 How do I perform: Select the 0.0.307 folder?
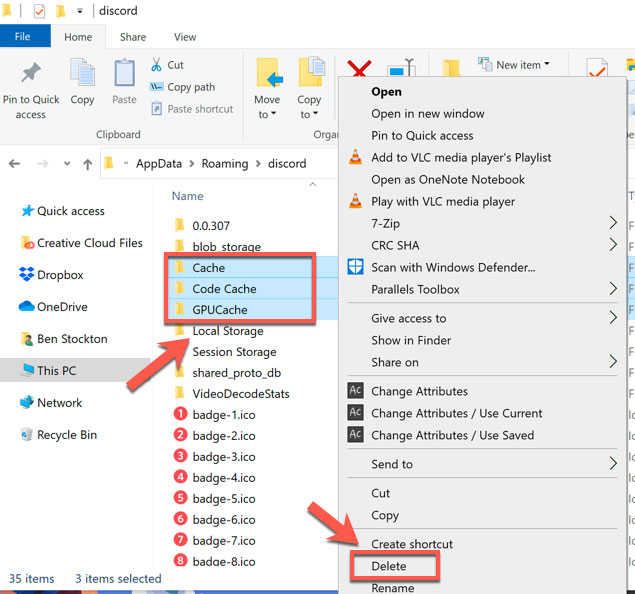click(x=211, y=226)
